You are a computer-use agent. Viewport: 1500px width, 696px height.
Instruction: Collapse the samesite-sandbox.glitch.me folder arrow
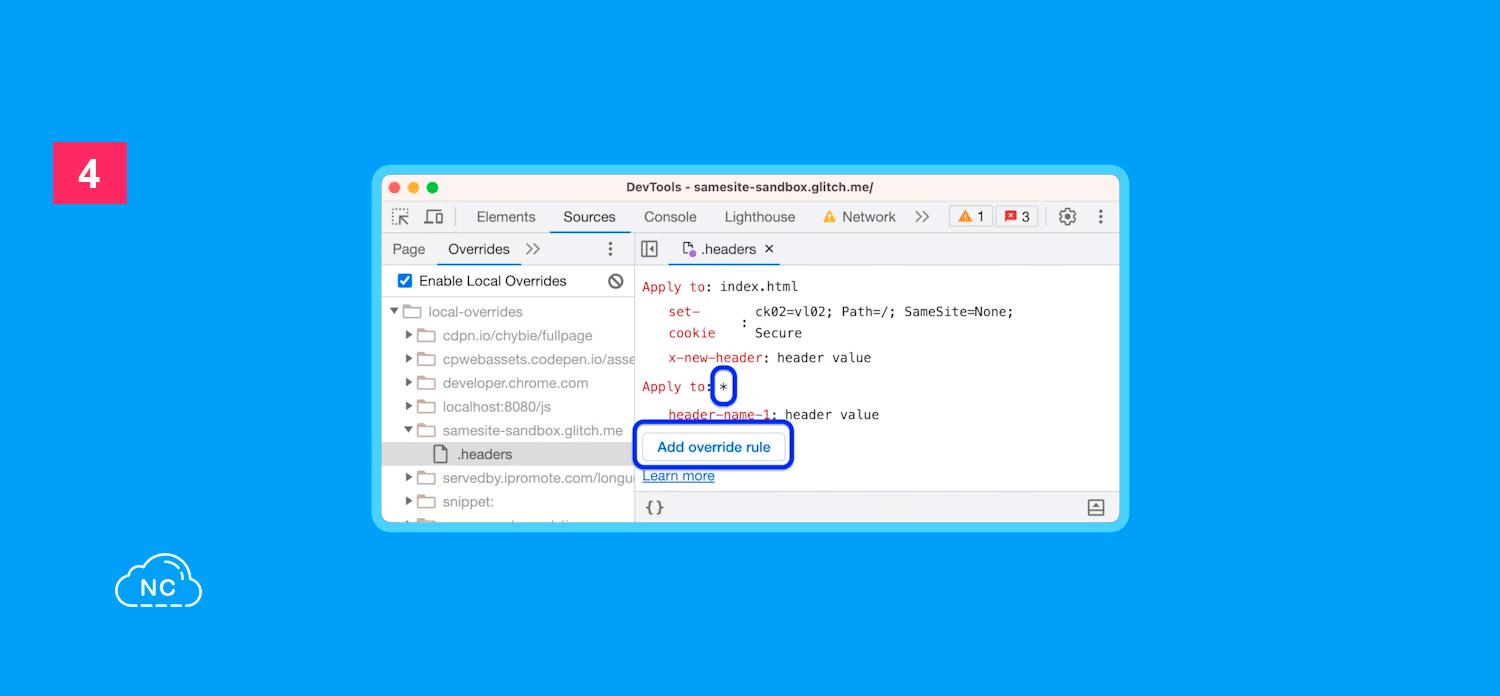(409, 430)
